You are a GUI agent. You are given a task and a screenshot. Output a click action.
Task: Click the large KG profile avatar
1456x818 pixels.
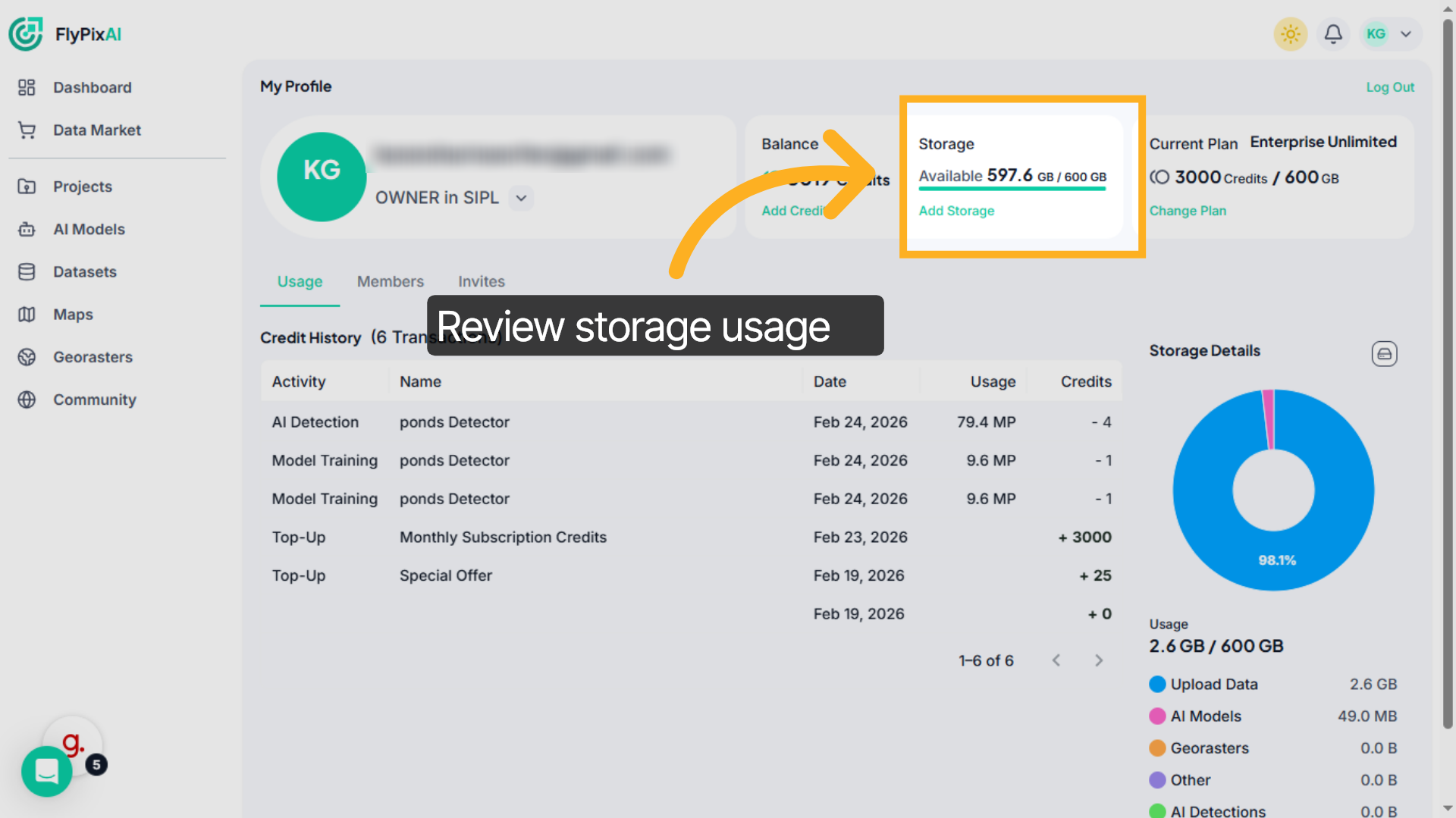pyautogui.click(x=322, y=177)
